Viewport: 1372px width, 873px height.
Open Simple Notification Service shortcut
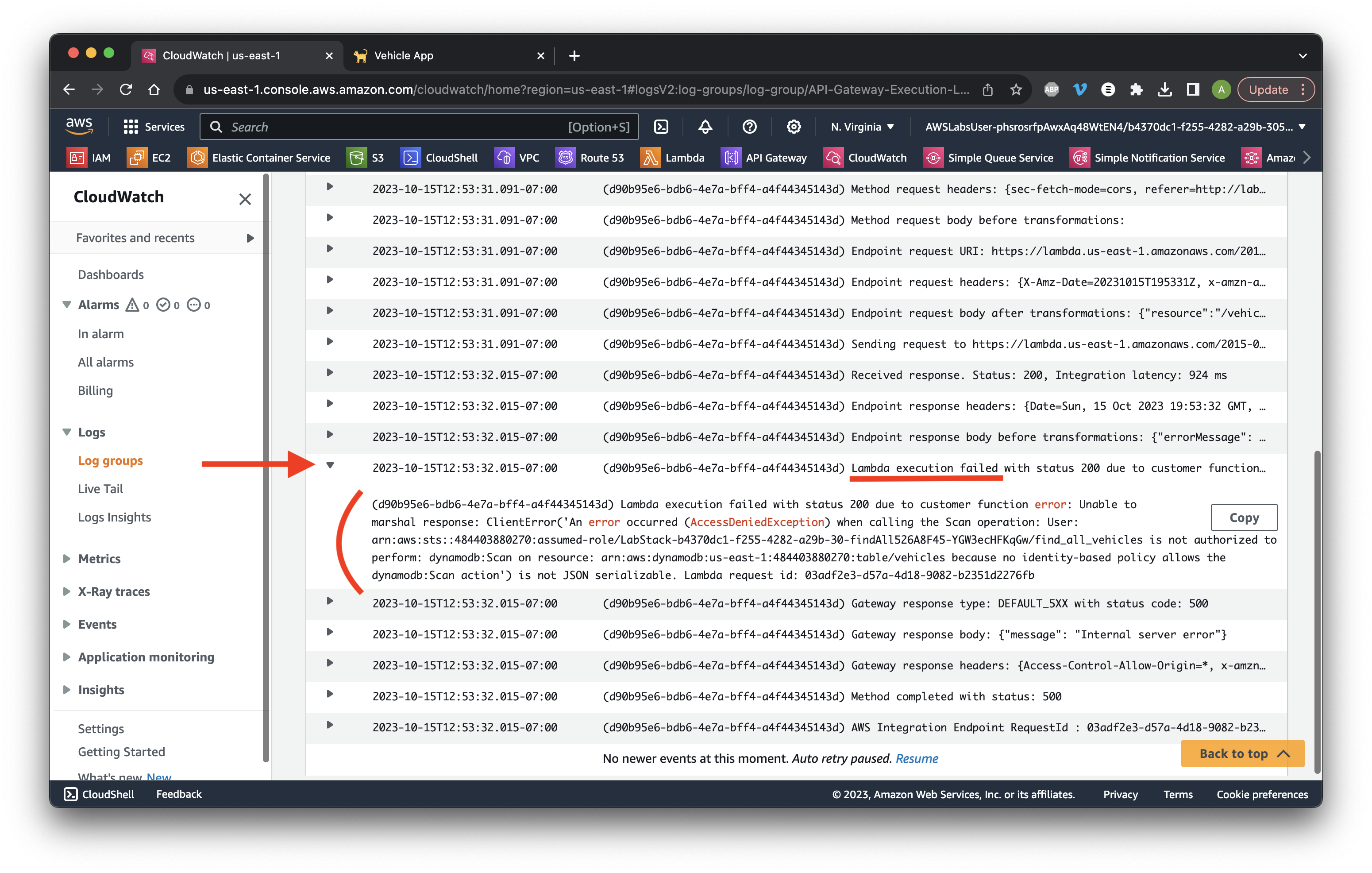[x=1148, y=158]
